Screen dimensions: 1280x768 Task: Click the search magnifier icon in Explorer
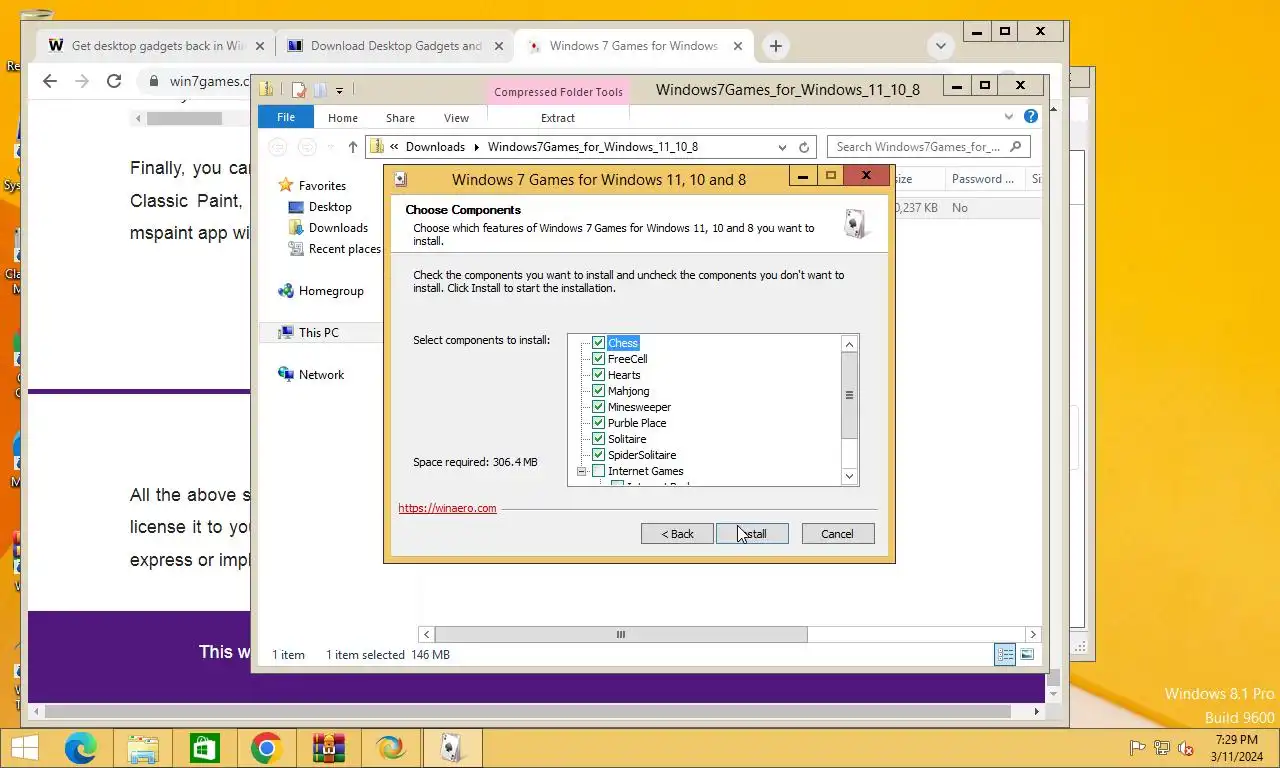point(1016,147)
